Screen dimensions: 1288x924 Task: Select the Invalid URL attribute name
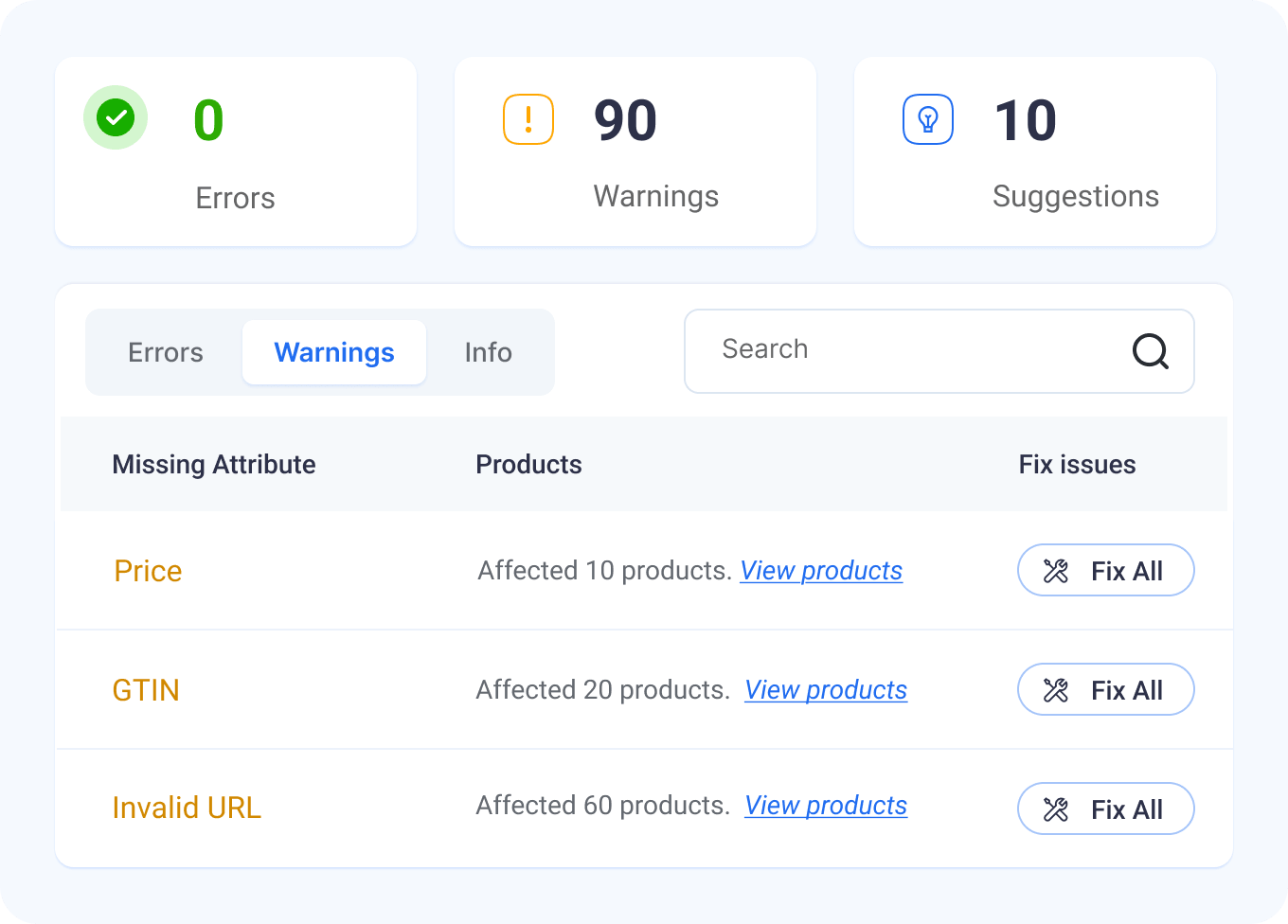187,808
